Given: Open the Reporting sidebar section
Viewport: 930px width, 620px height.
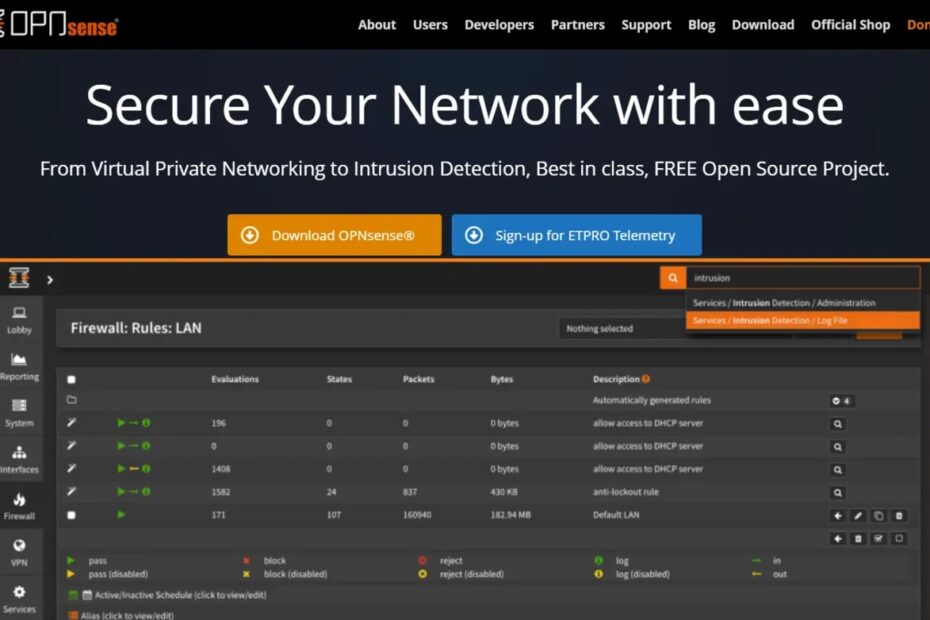Looking at the screenshot, I should coord(19,366).
